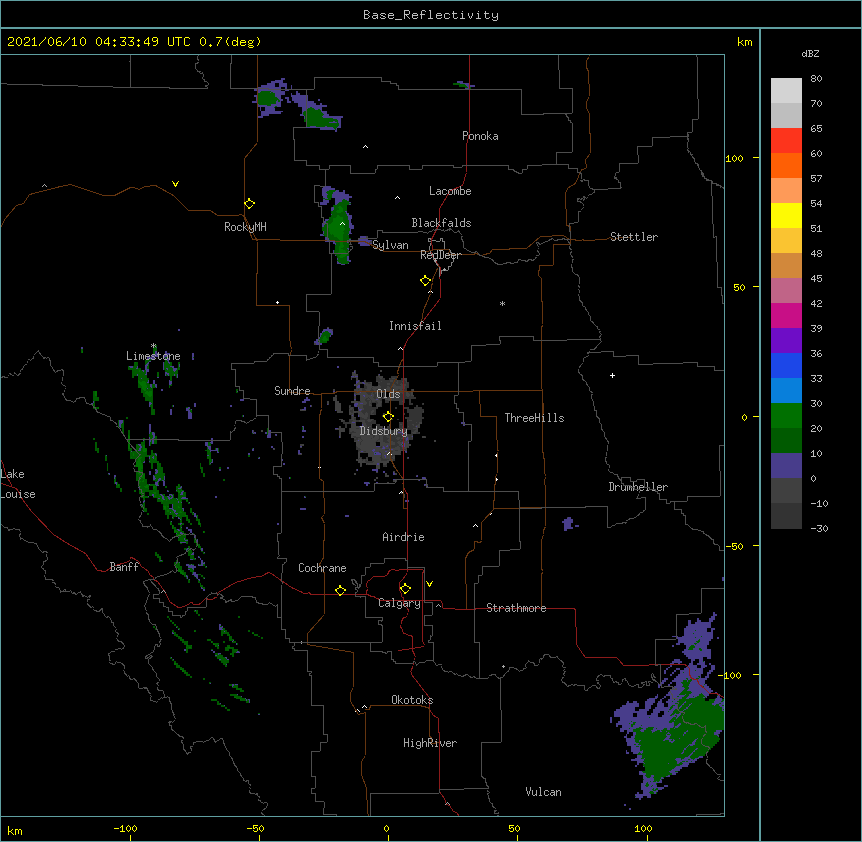Click the yellow V marker east of Calgary
862x842 pixels.
tap(429, 584)
